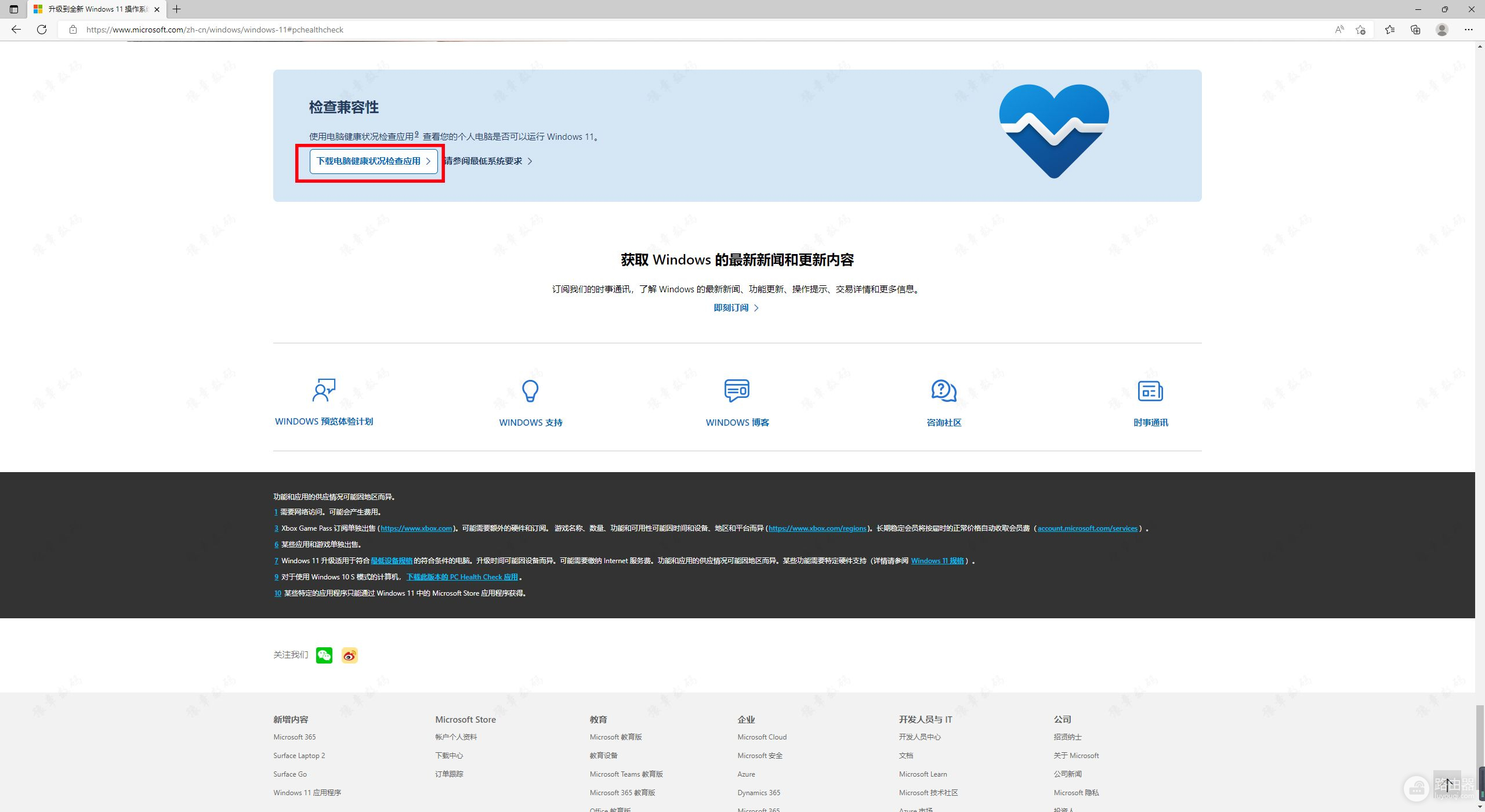Open the Weibo follow icon
The height and width of the screenshot is (812, 1485).
coord(349,655)
